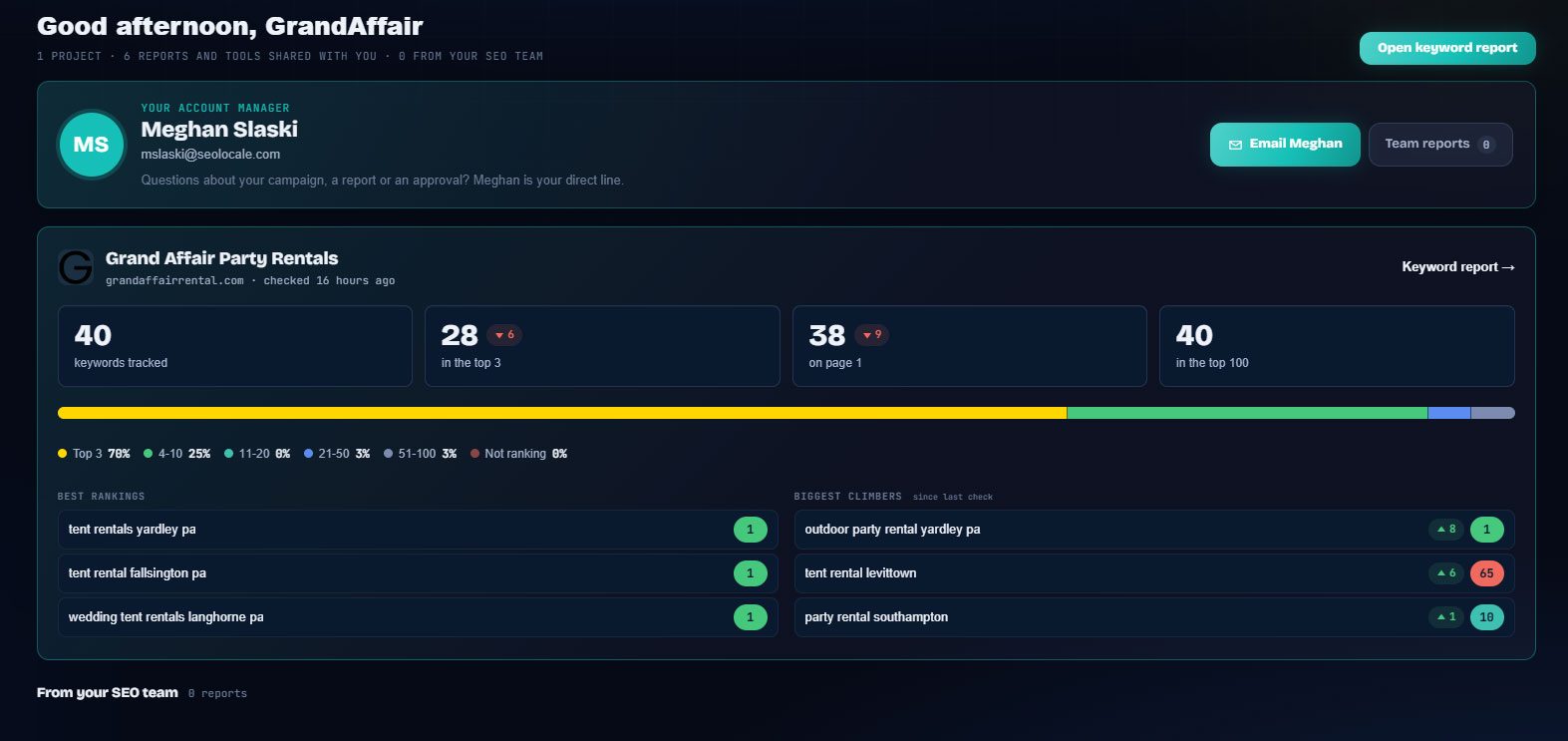Click the green 4-10 bar segment
1568x741 pixels.
[1247, 413]
